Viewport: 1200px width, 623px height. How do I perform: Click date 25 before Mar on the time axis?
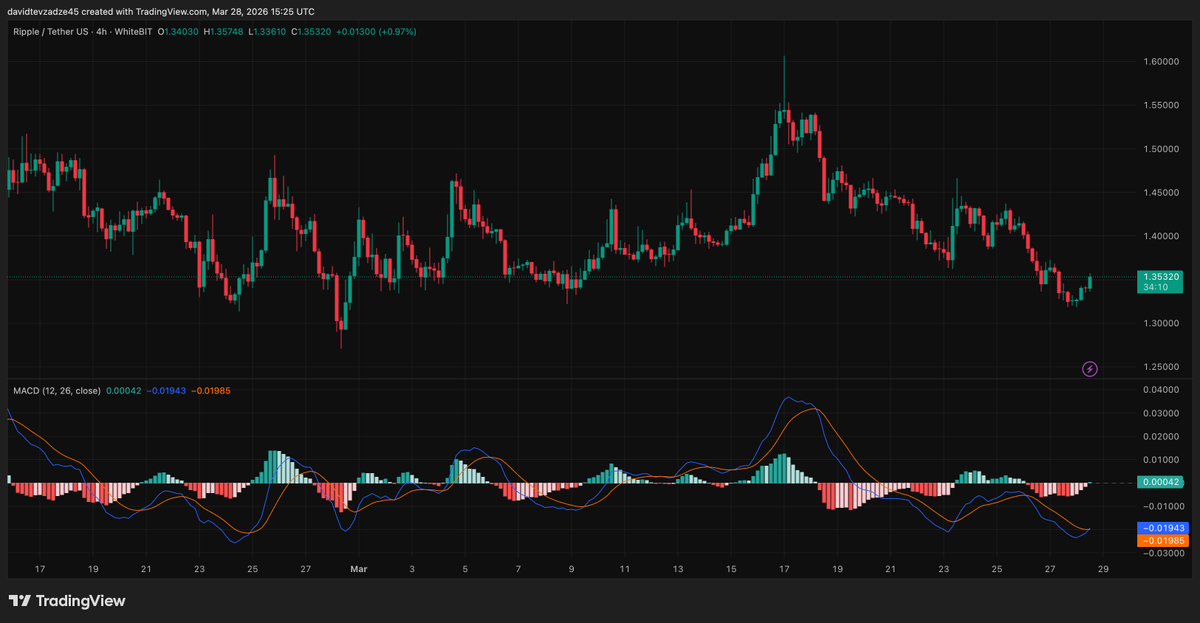[252, 569]
